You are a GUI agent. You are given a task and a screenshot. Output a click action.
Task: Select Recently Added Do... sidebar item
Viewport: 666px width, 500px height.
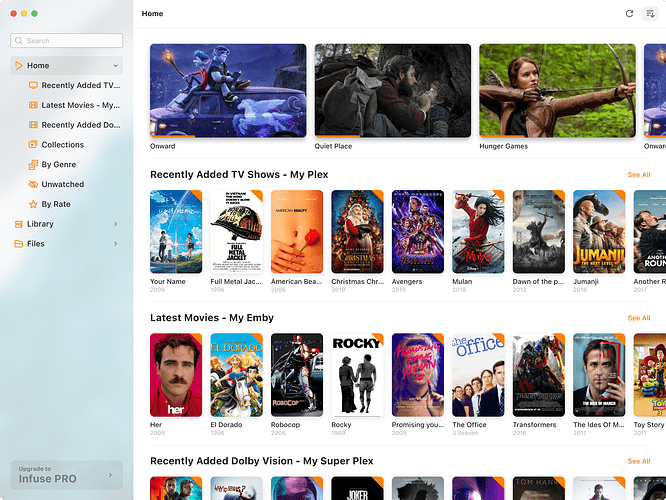(81, 125)
